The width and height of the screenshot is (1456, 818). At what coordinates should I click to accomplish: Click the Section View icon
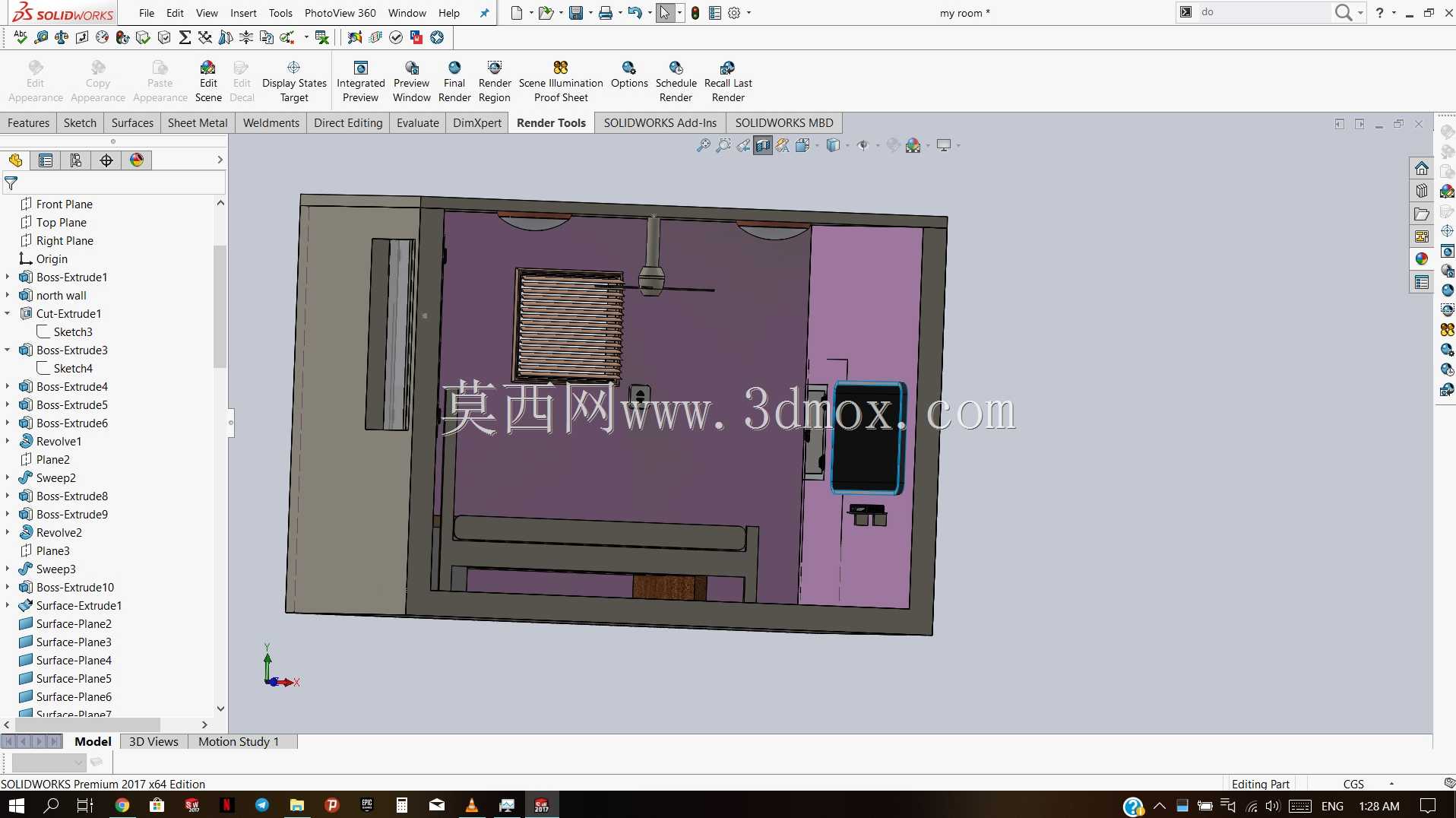coord(763,145)
